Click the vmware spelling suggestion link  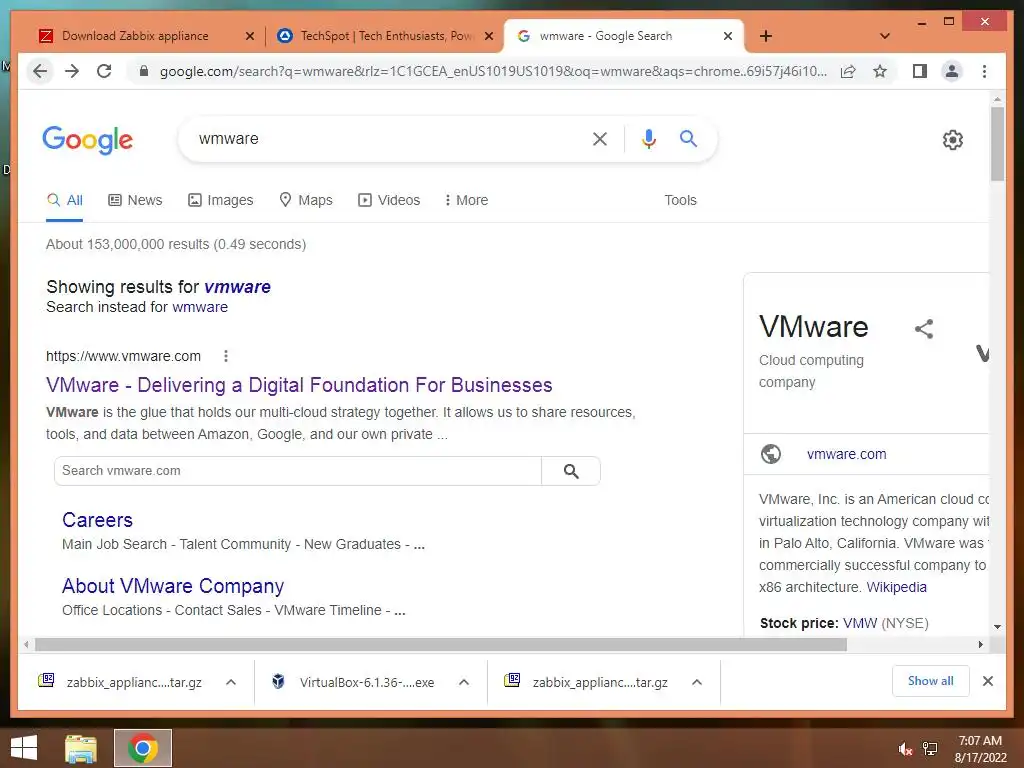(237, 287)
